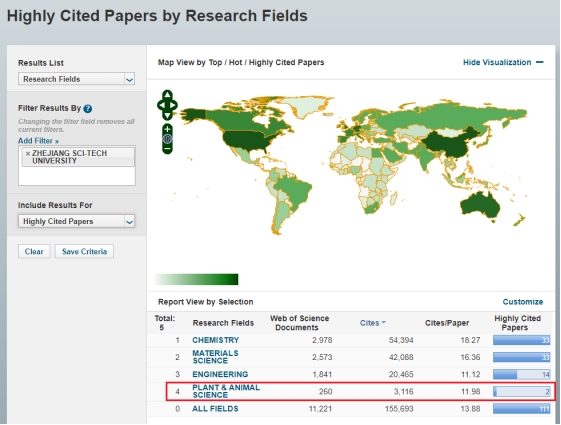Screen dimensions: 561x425
Task: Zoom in on the map with the plus
Action: 167,129
